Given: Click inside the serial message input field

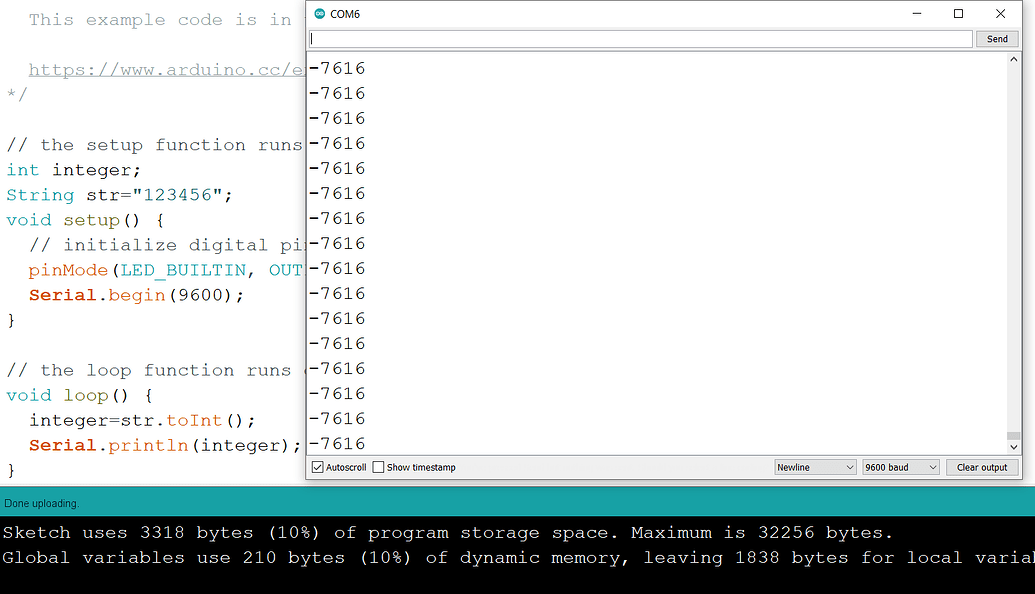Looking at the screenshot, I should pyautogui.click(x=640, y=38).
